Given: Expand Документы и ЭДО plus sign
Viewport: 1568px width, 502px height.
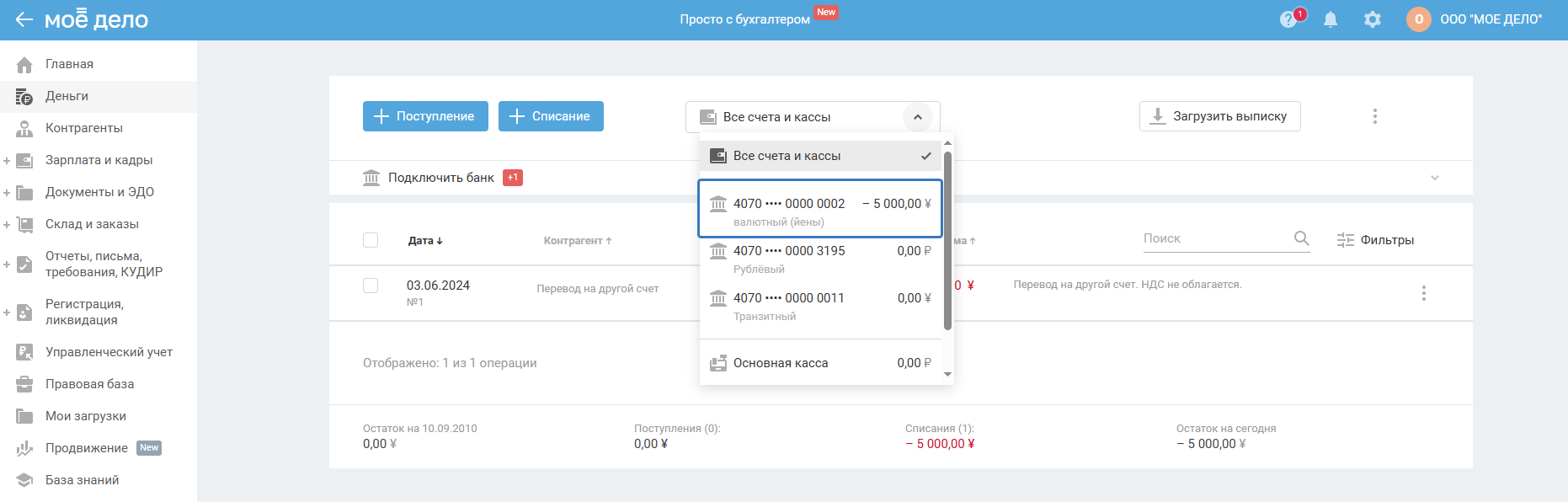Looking at the screenshot, I should click(x=7, y=193).
